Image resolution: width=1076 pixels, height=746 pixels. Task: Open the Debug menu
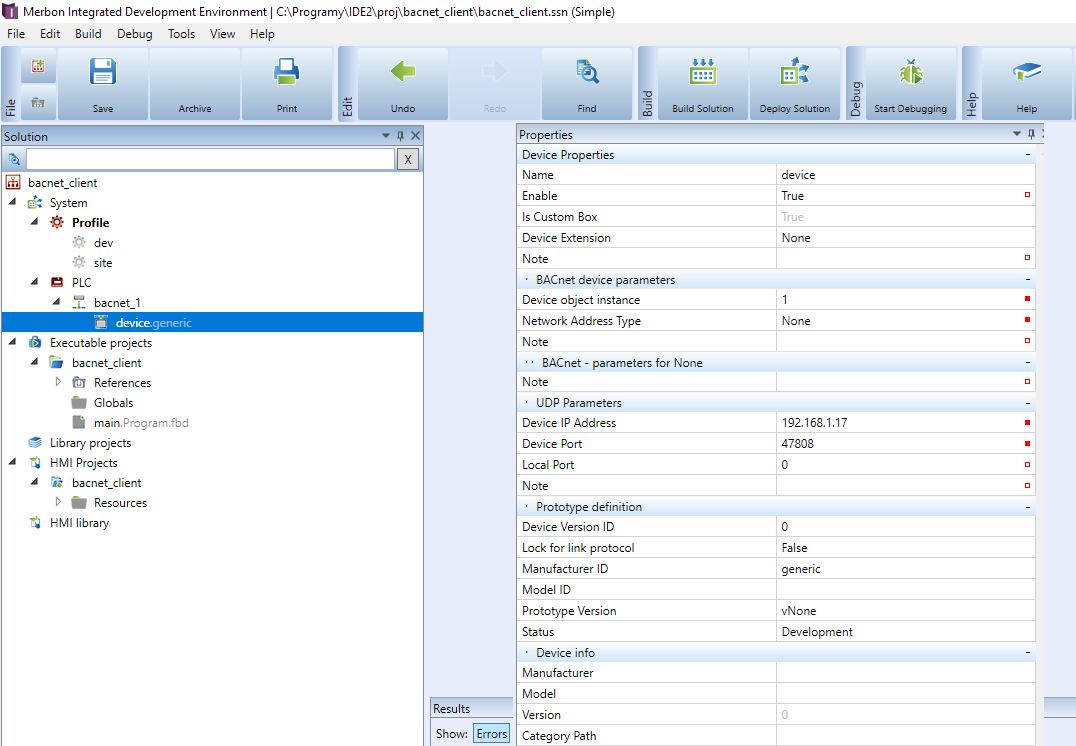pos(134,33)
